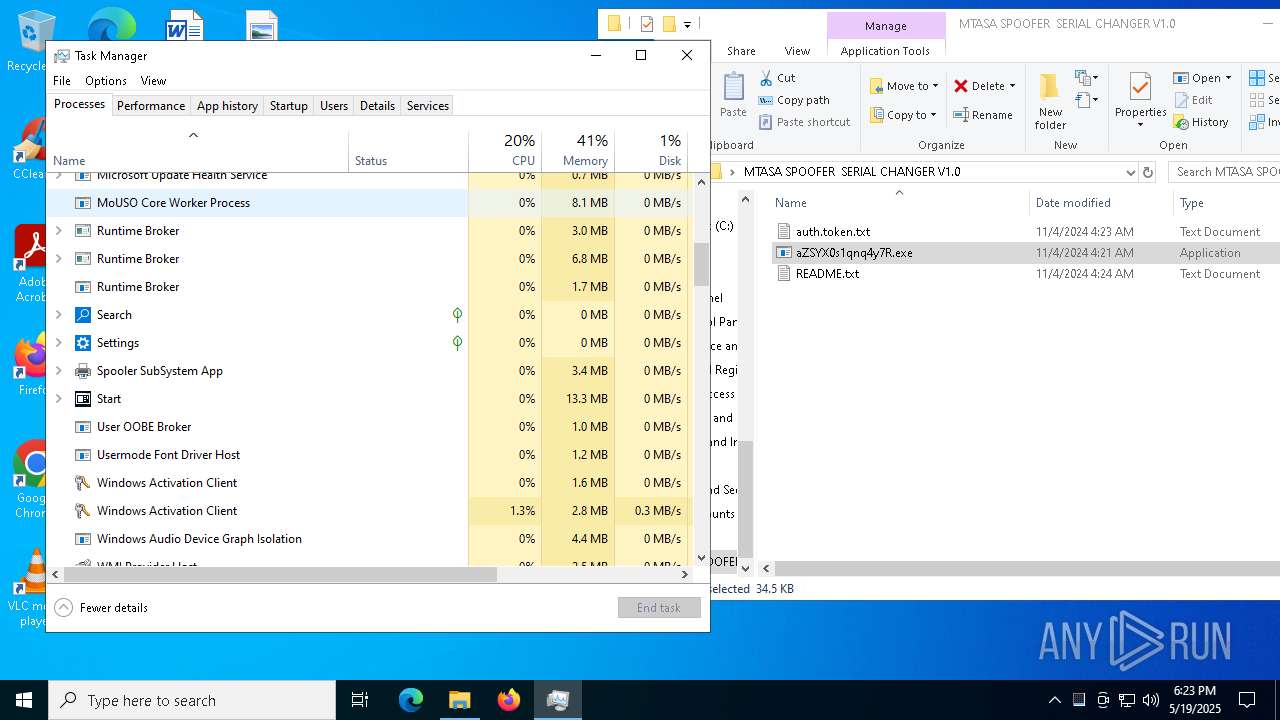Click volume icon in system tray
This screenshot has height=720, width=1280.
[x=1151, y=700]
